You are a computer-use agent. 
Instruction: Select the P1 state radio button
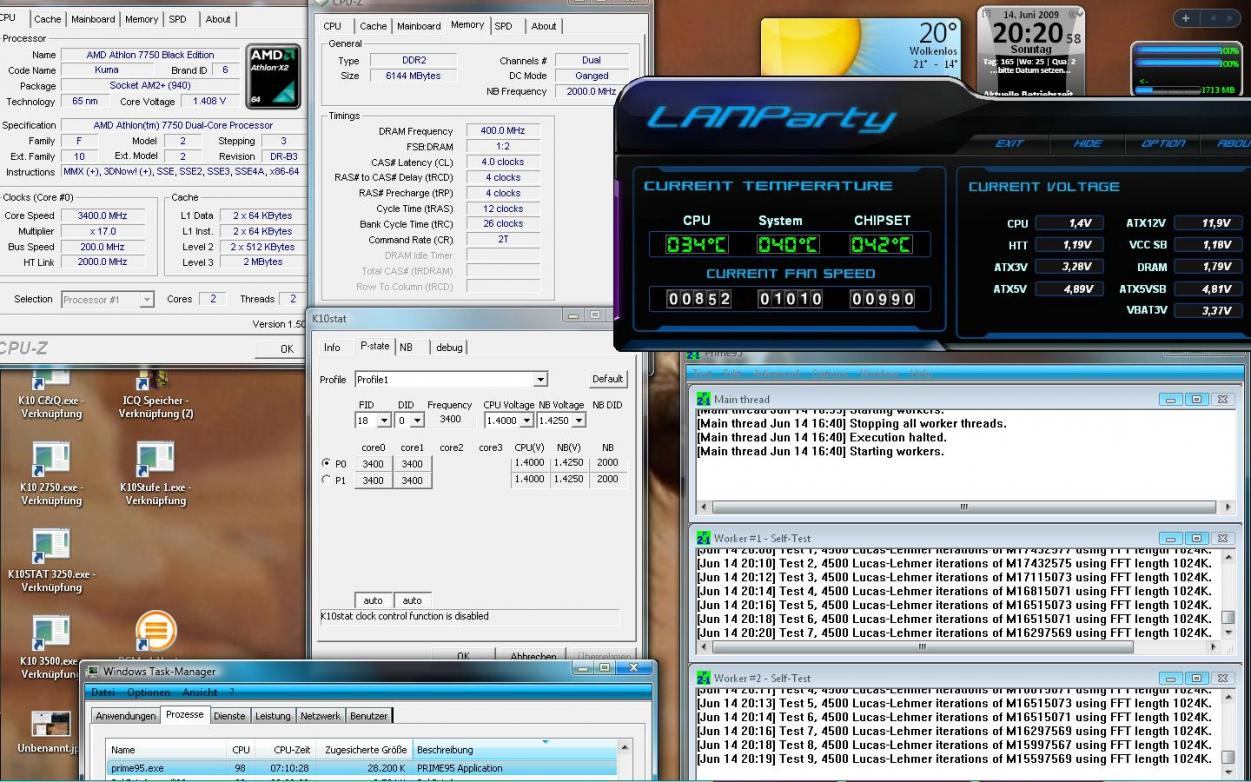coord(326,480)
